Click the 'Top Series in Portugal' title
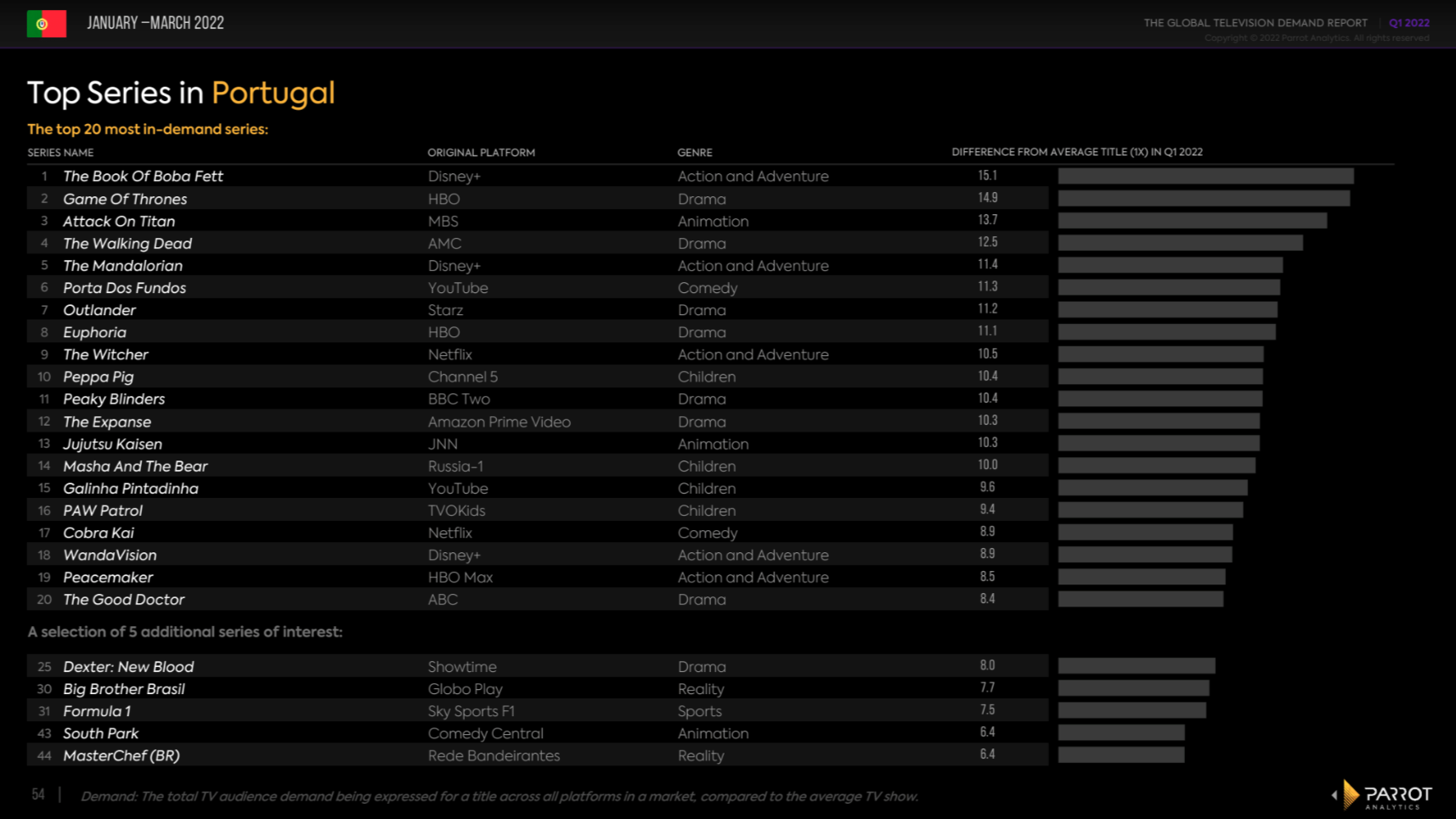The height and width of the screenshot is (819, 1456). click(x=181, y=93)
